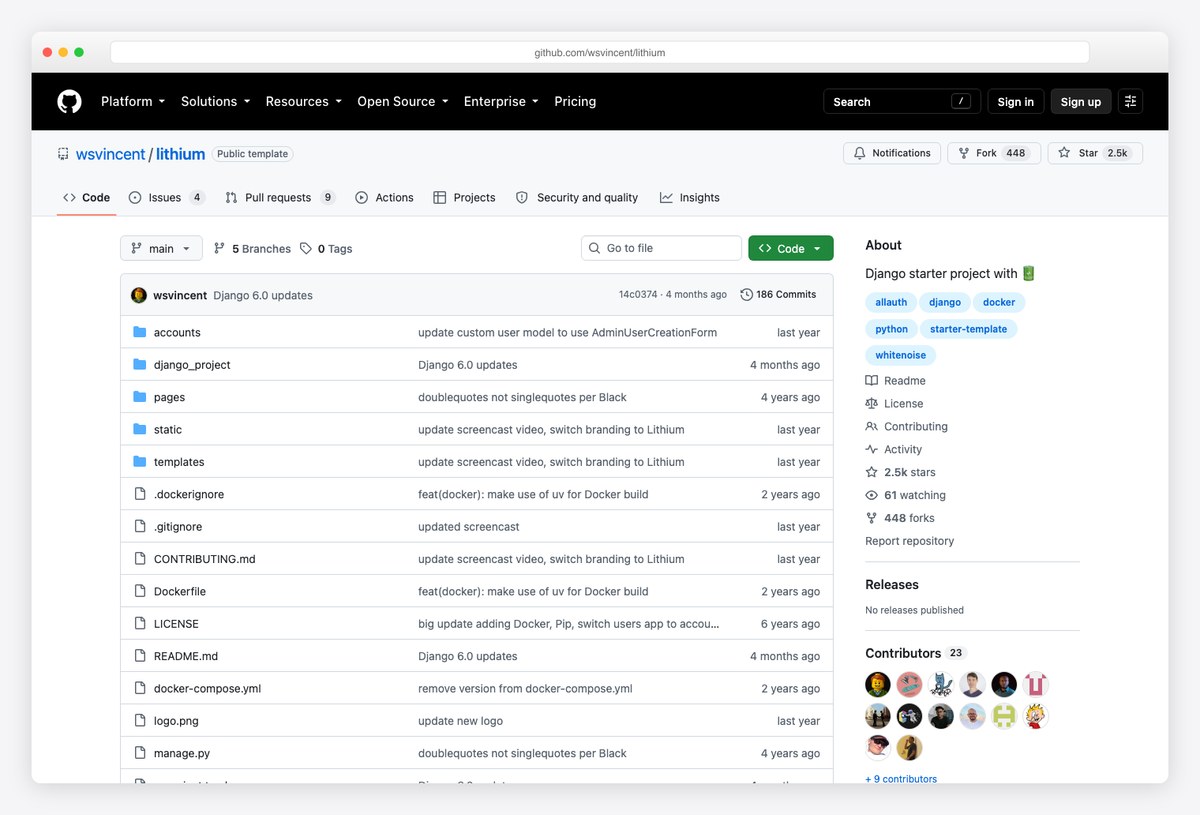The width and height of the screenshot is (1200, 815).
Task: Click the logo.png file icon
Action: (140, 720)
